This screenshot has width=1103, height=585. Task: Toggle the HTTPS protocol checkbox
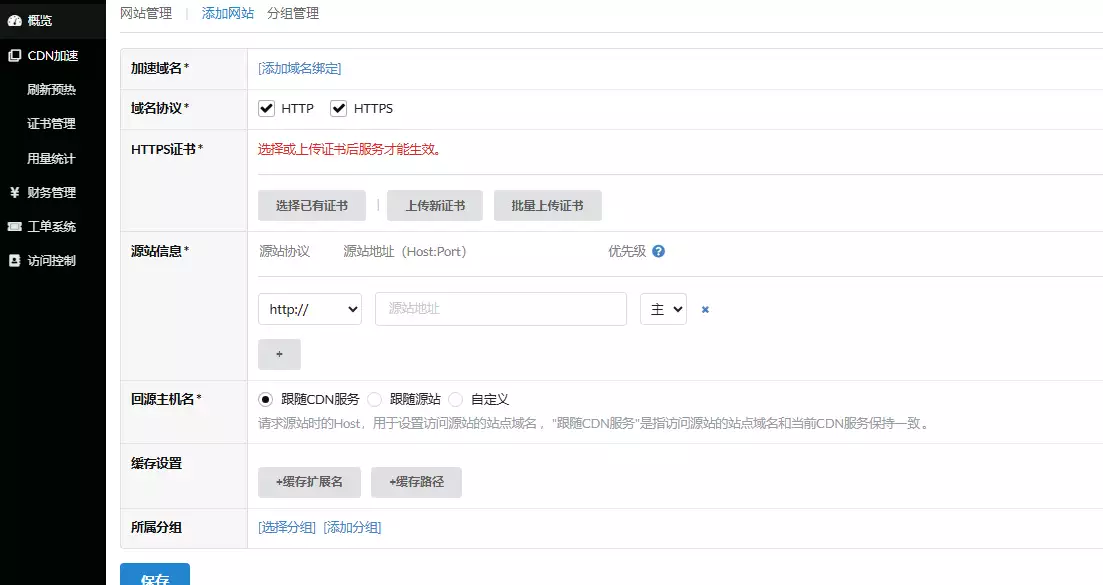[339, 108]
